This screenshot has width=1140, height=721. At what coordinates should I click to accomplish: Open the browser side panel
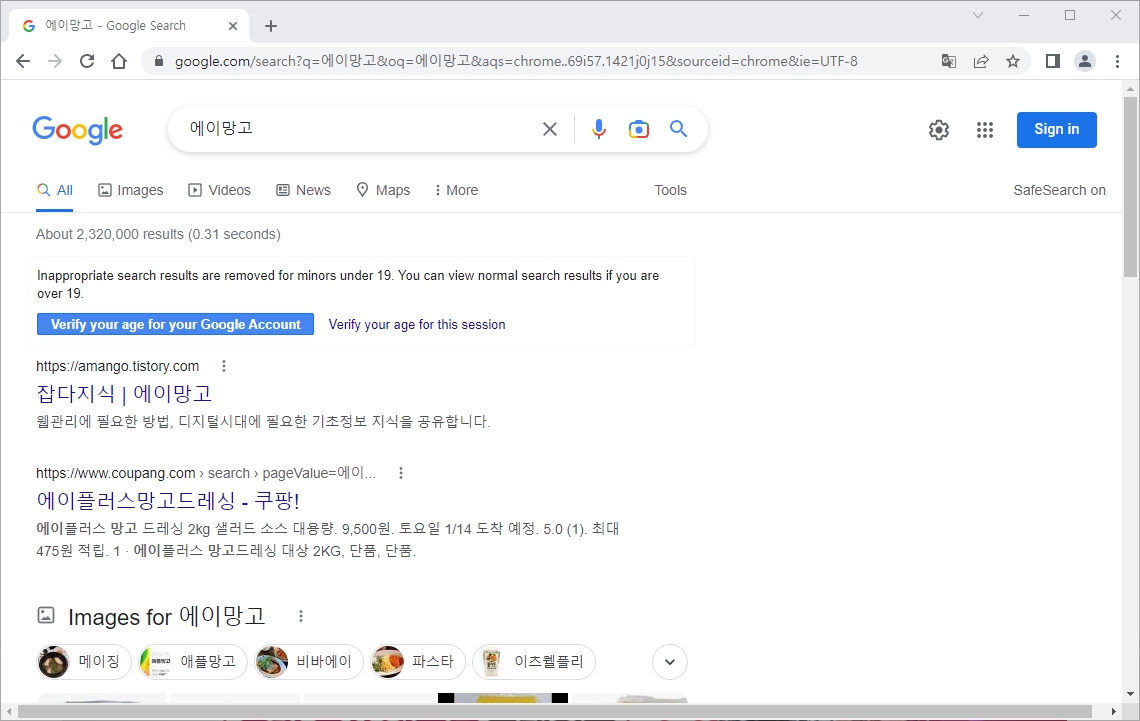click(x=1053, y=61)
